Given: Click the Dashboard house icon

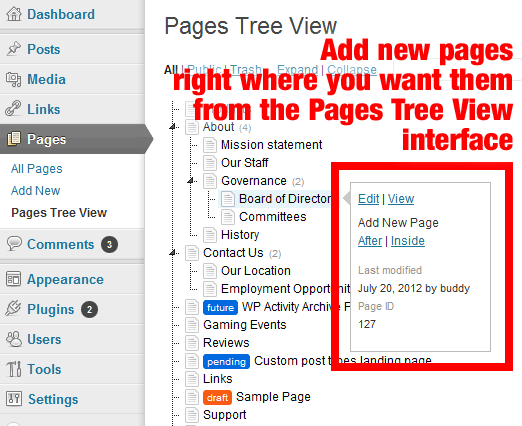Looking at the screenshot, I should coord(14,14).
